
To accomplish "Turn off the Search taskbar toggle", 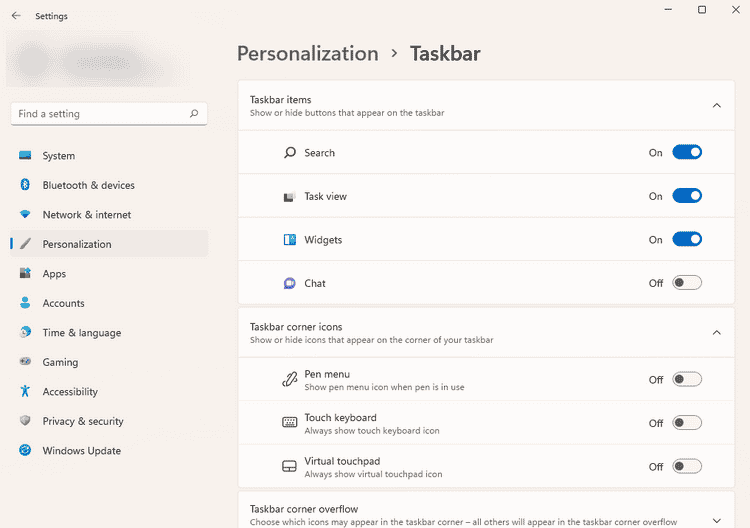I will [687, 153].
